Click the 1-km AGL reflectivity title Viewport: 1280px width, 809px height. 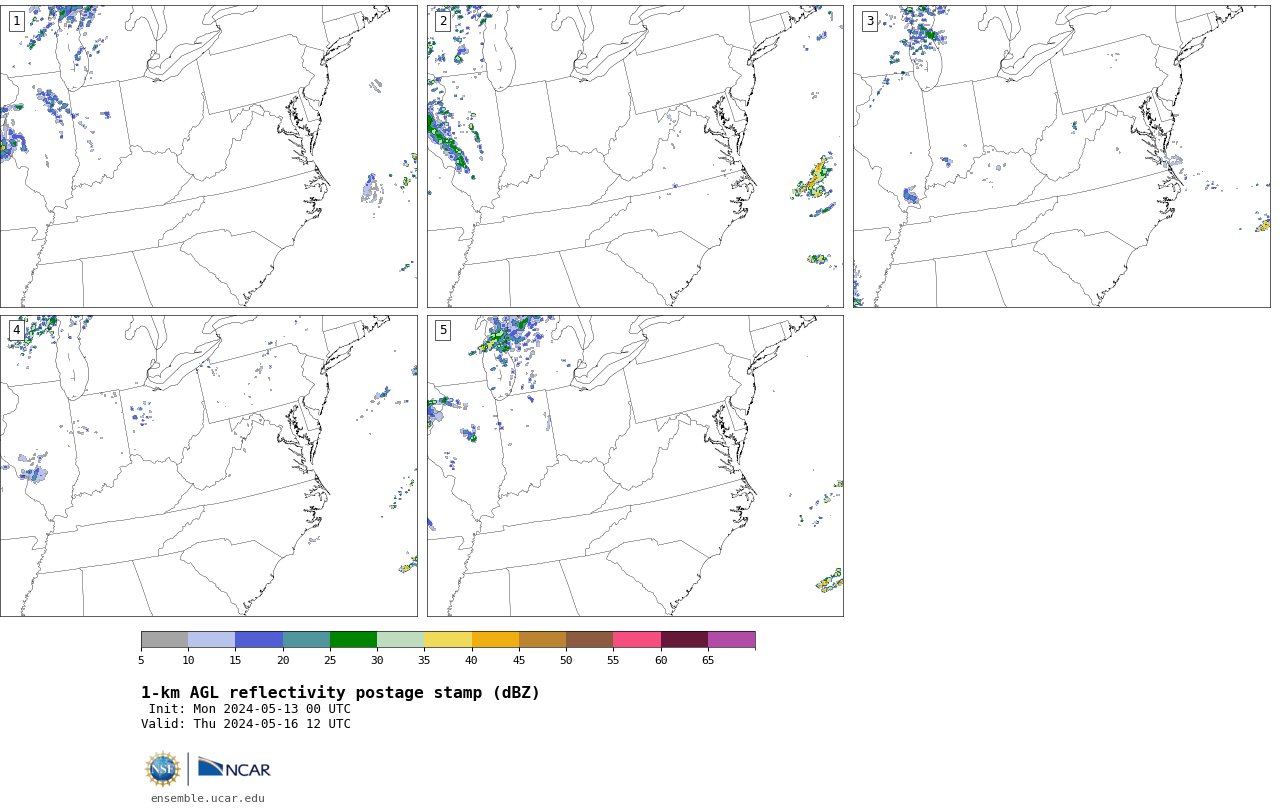tap(340, 693)
